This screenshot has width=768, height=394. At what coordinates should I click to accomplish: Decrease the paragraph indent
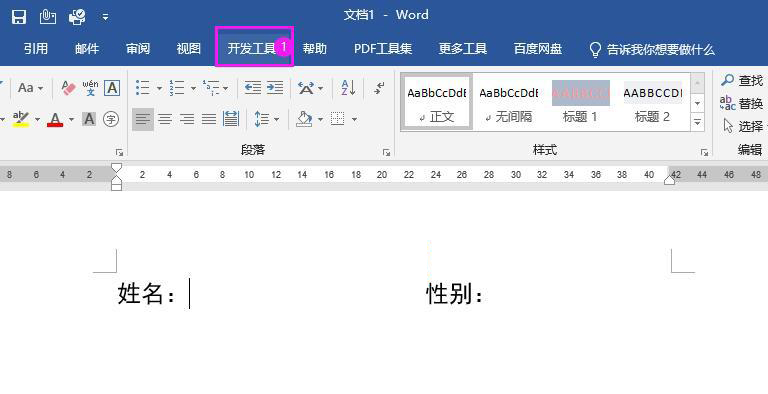(x=253, y=88)
